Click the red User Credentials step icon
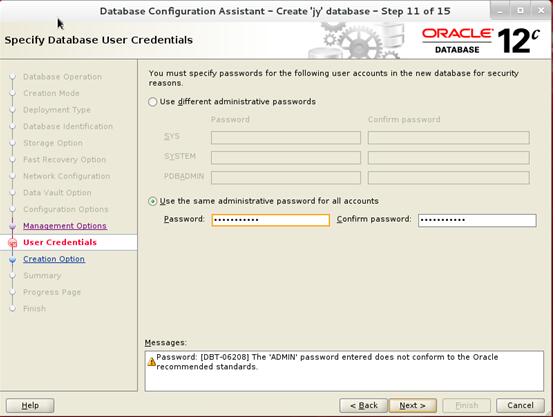This screenshot has width=555, height=417. 13,243
